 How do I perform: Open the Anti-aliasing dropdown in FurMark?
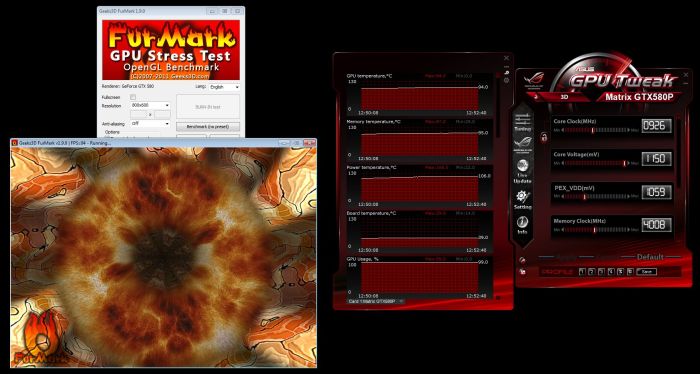tap(150, 123)
